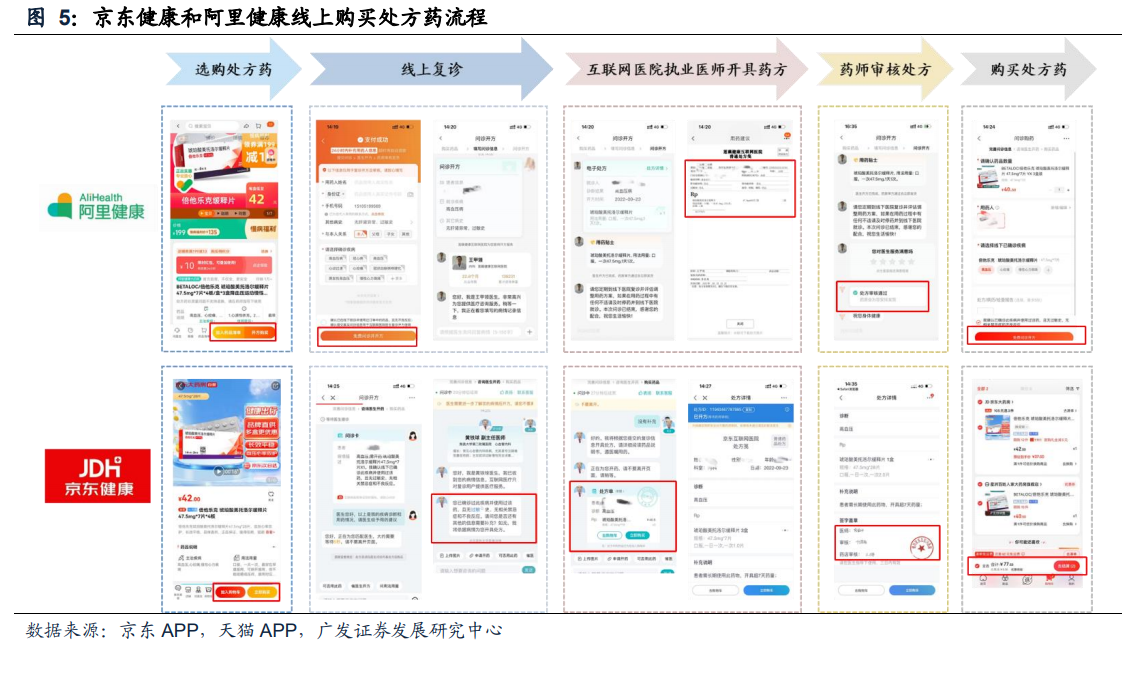This screenshot has width=1144, height=676.
Task: Click the 互联网医院执业医师开具药方 step label
Action: (x=687, y=70)
